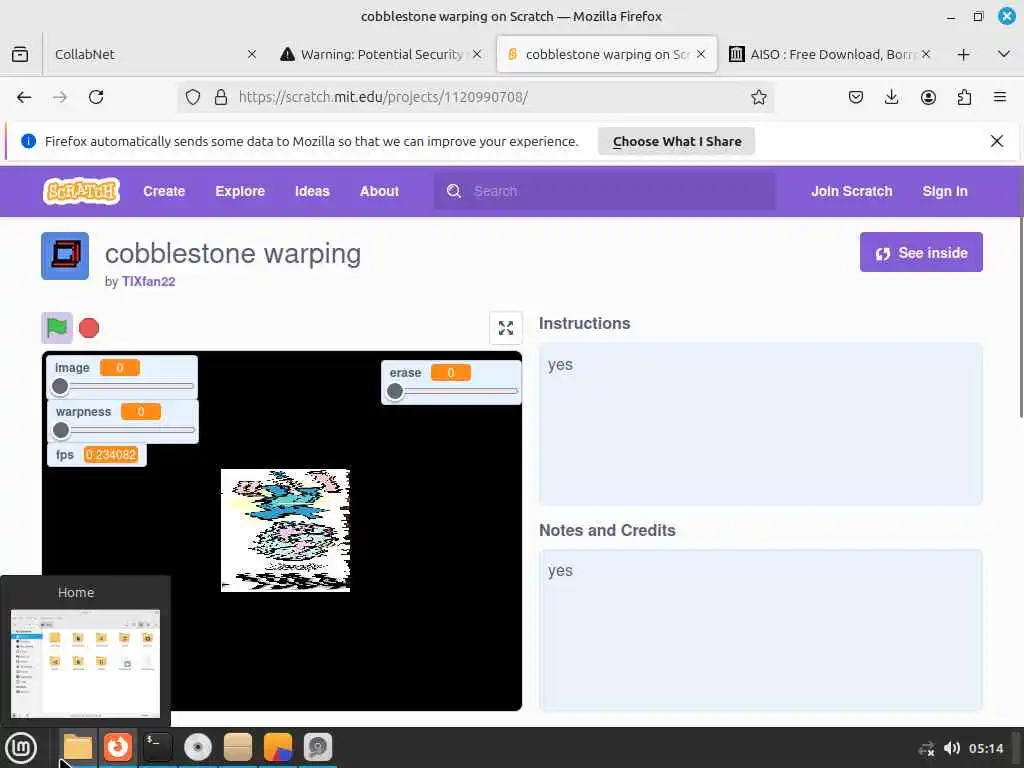Click the Firefox URL address bar

click(475, 97)
